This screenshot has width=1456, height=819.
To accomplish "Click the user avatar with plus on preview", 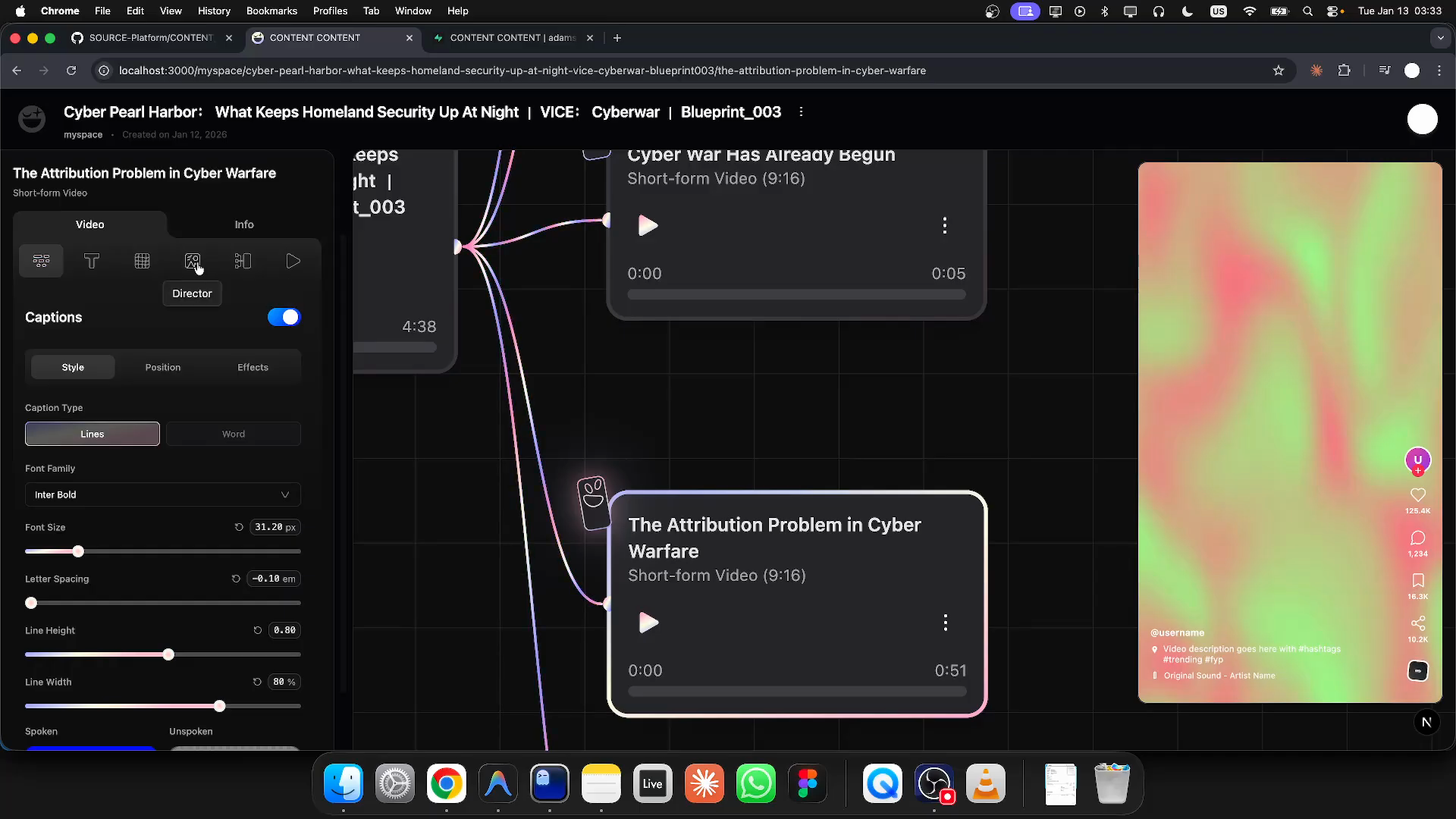I will click(1417, 461).
